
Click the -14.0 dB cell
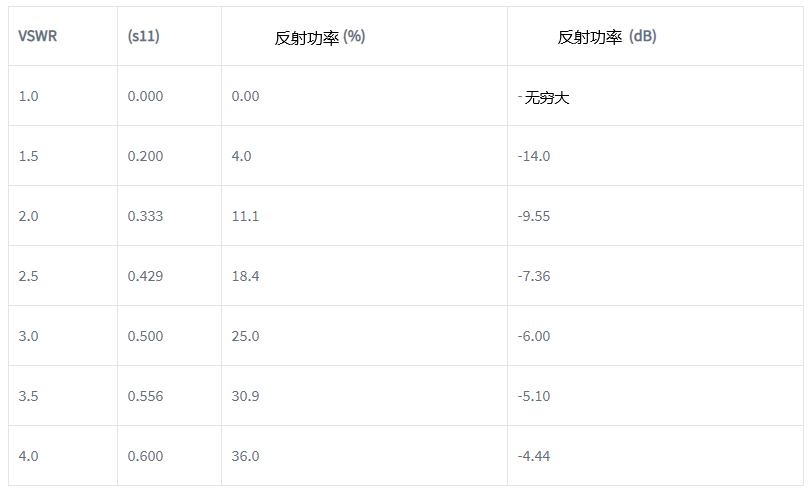[x=534, y=156]
